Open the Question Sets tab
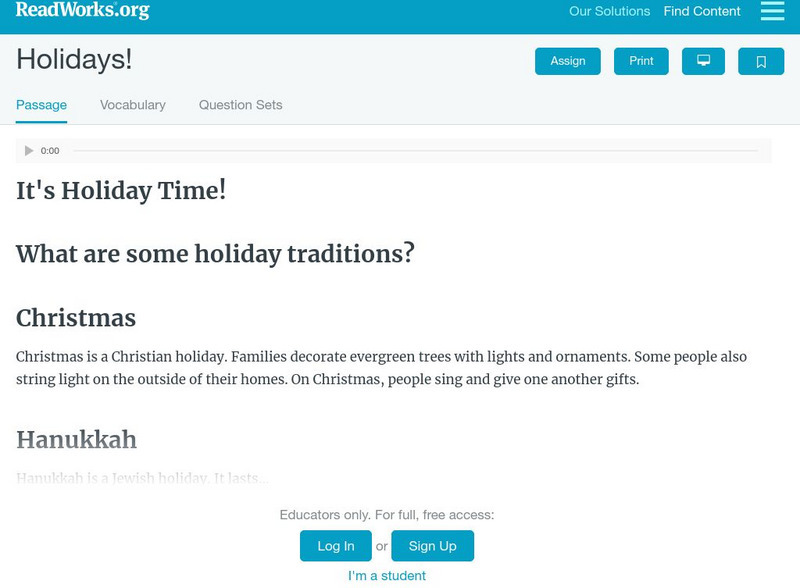The height and width of the screenshot is (588, 800). 240,105
